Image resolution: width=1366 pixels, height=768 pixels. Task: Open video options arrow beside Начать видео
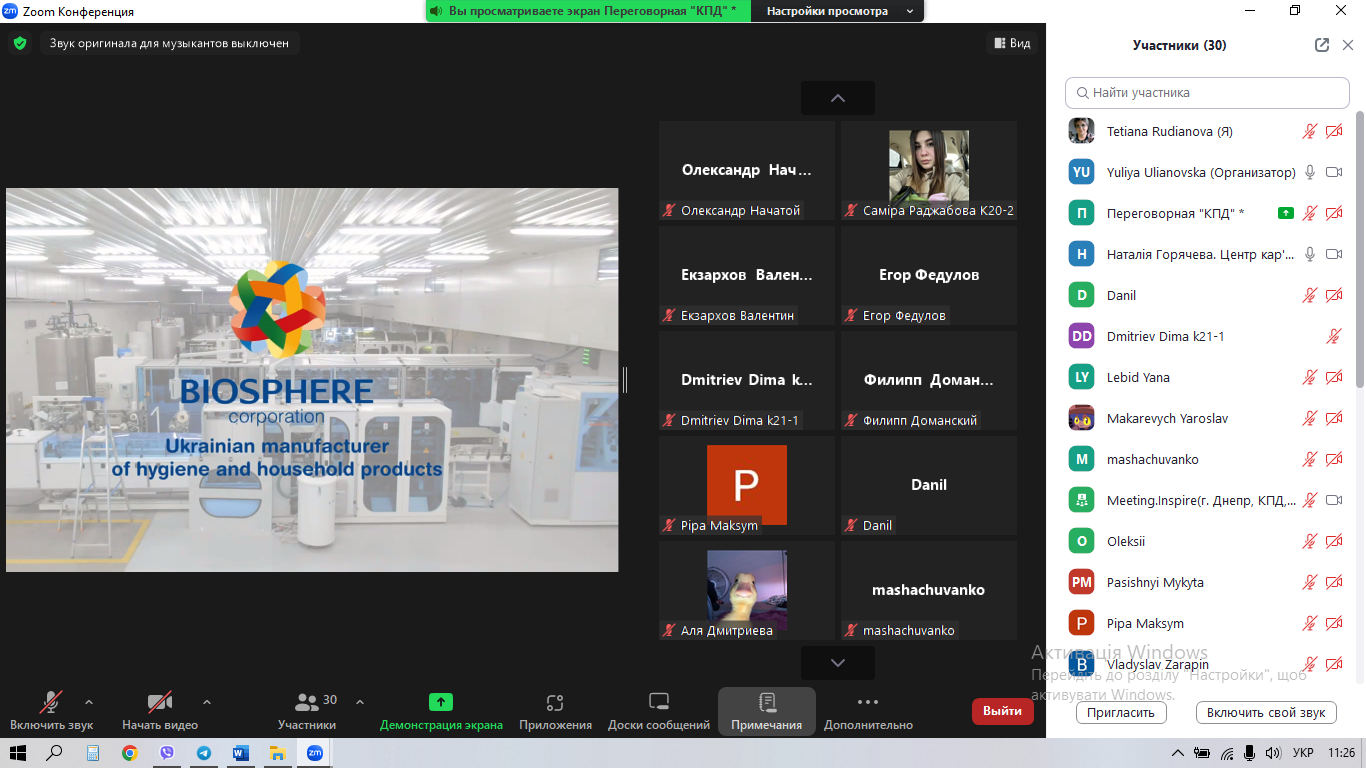[207, 701]
